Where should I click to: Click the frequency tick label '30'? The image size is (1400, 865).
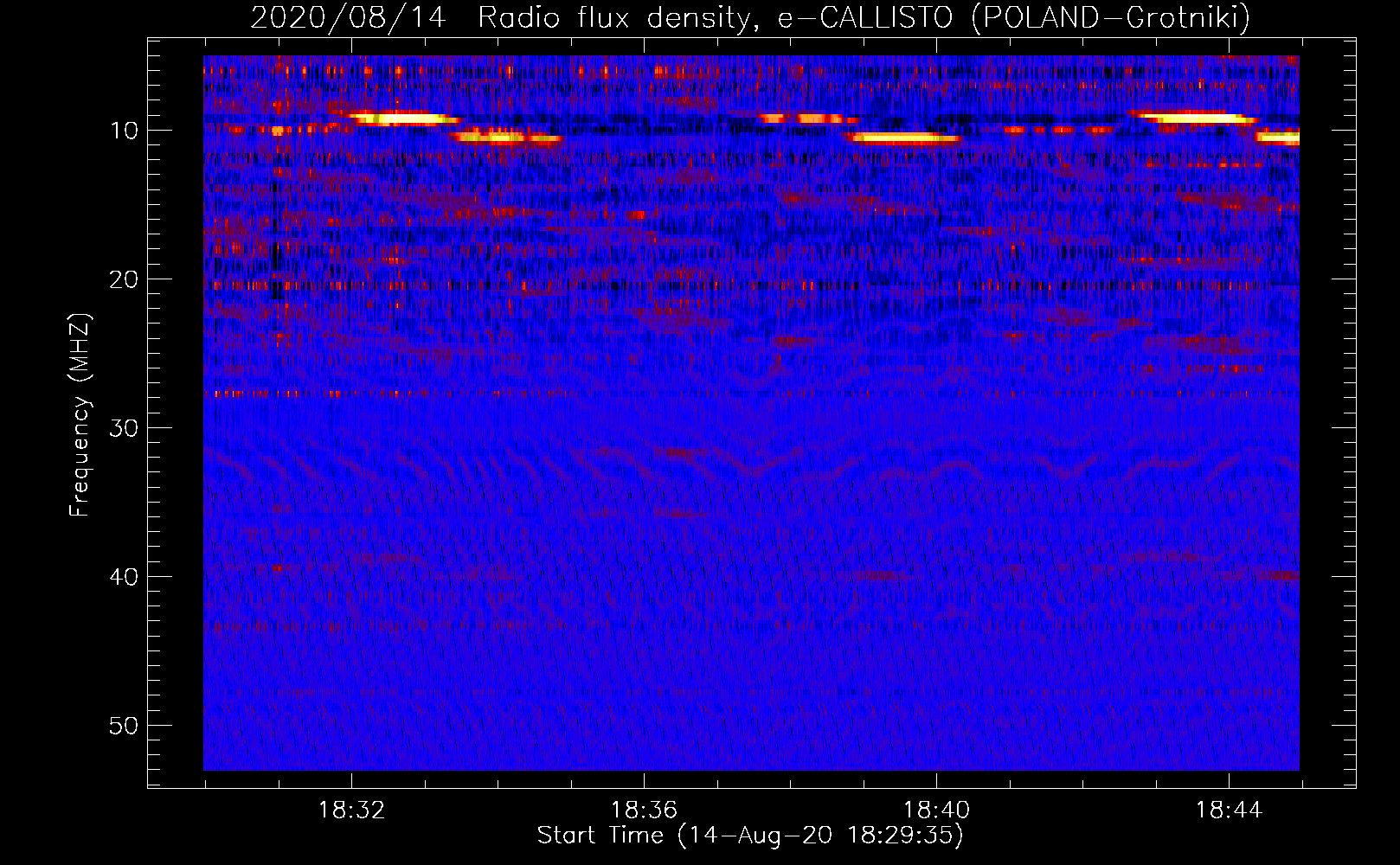tap(125, 428)
